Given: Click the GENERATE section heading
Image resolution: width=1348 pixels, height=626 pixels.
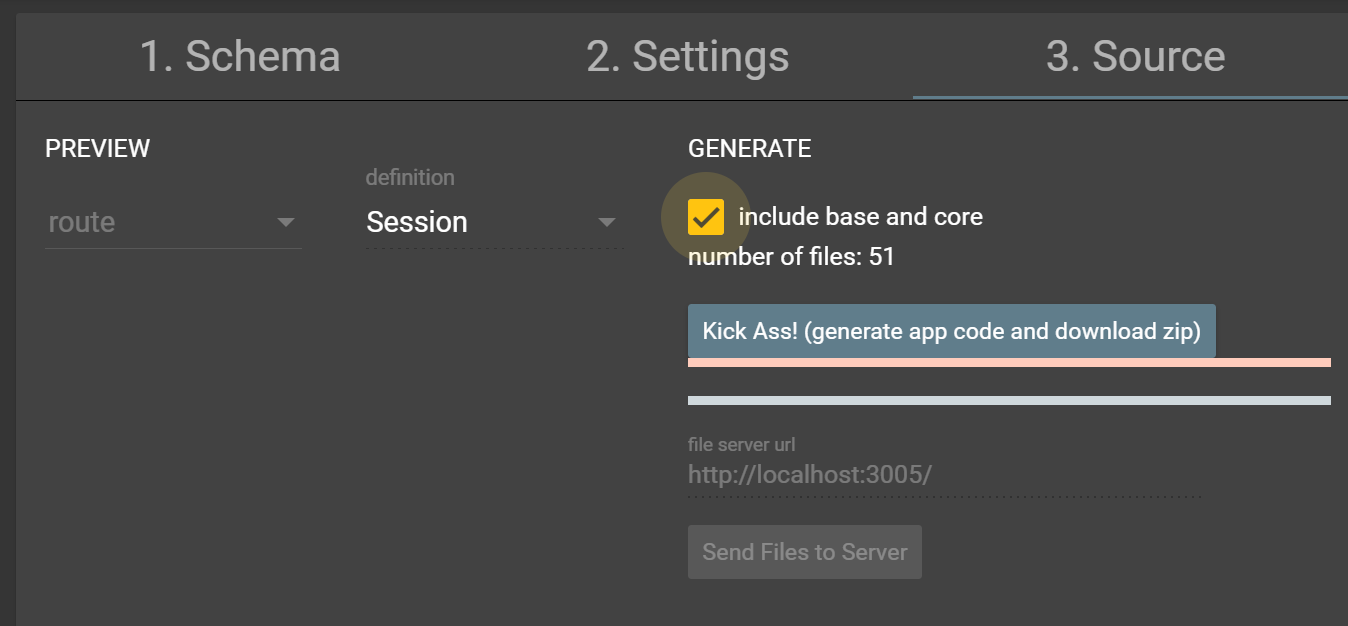Looking at the screenshot, I should 750,149.
